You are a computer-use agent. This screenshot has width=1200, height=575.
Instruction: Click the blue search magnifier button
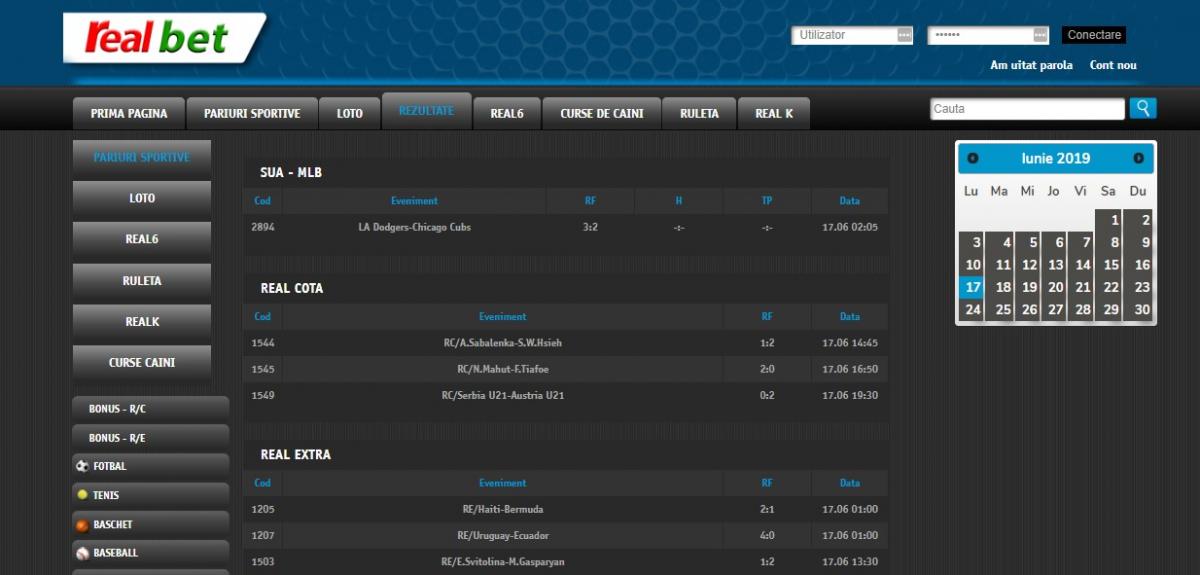1143,108
